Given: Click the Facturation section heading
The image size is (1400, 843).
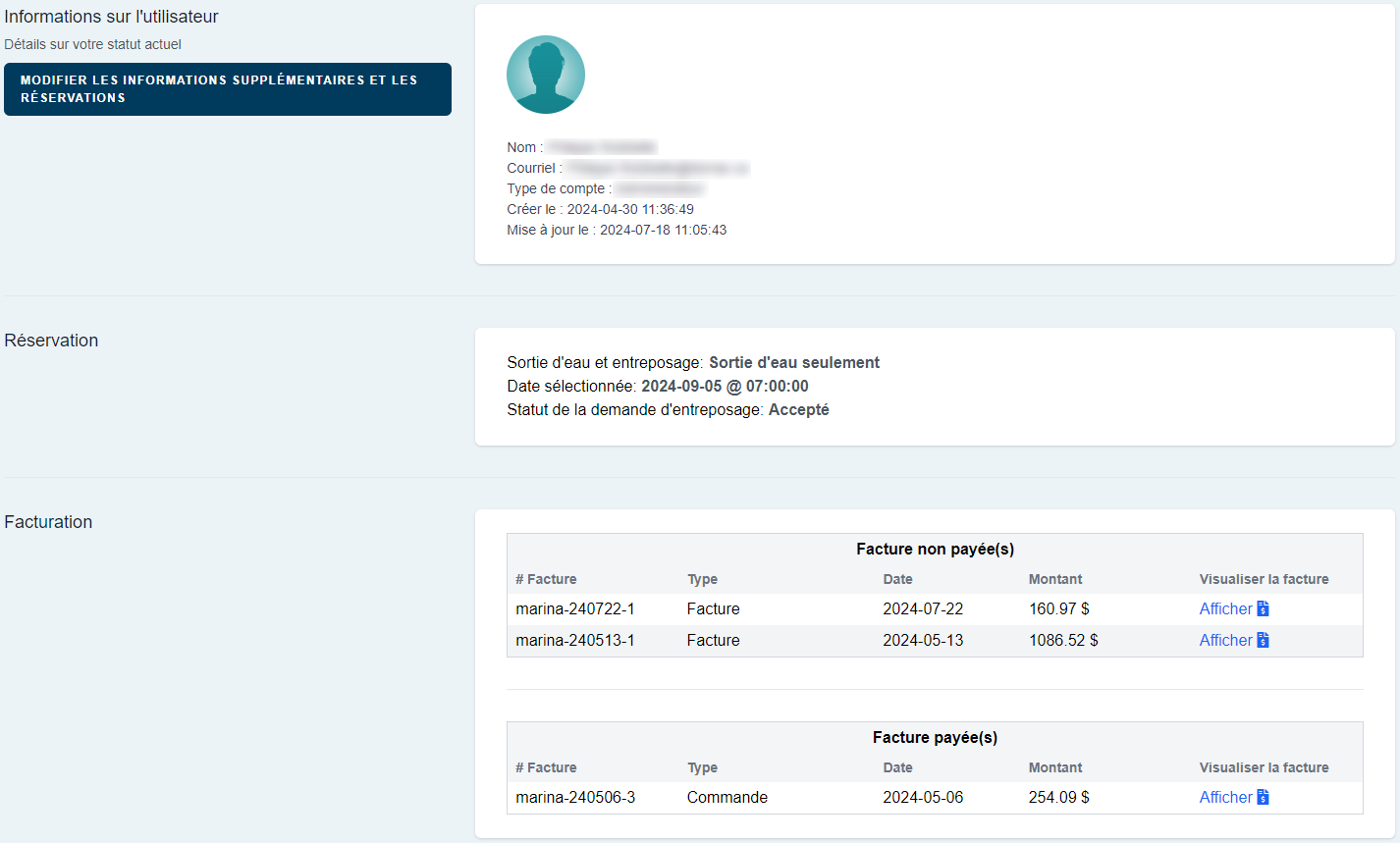Looking at the screenshot, I should coord(48,522).
